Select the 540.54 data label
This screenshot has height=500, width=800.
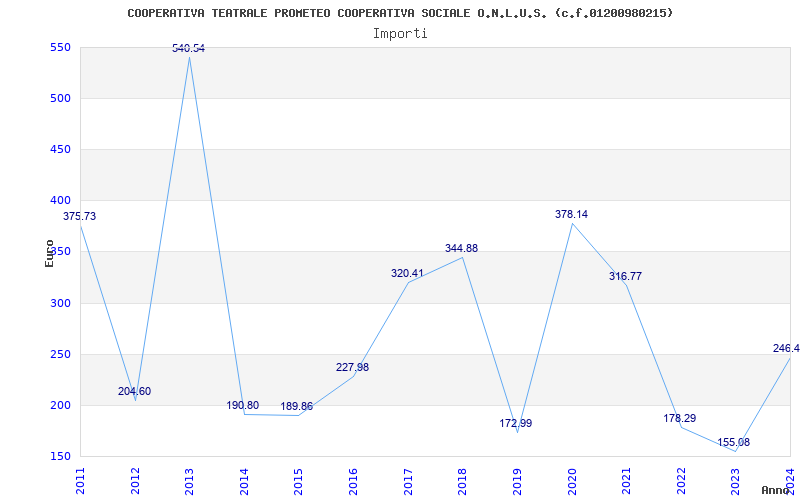point(188,48)
